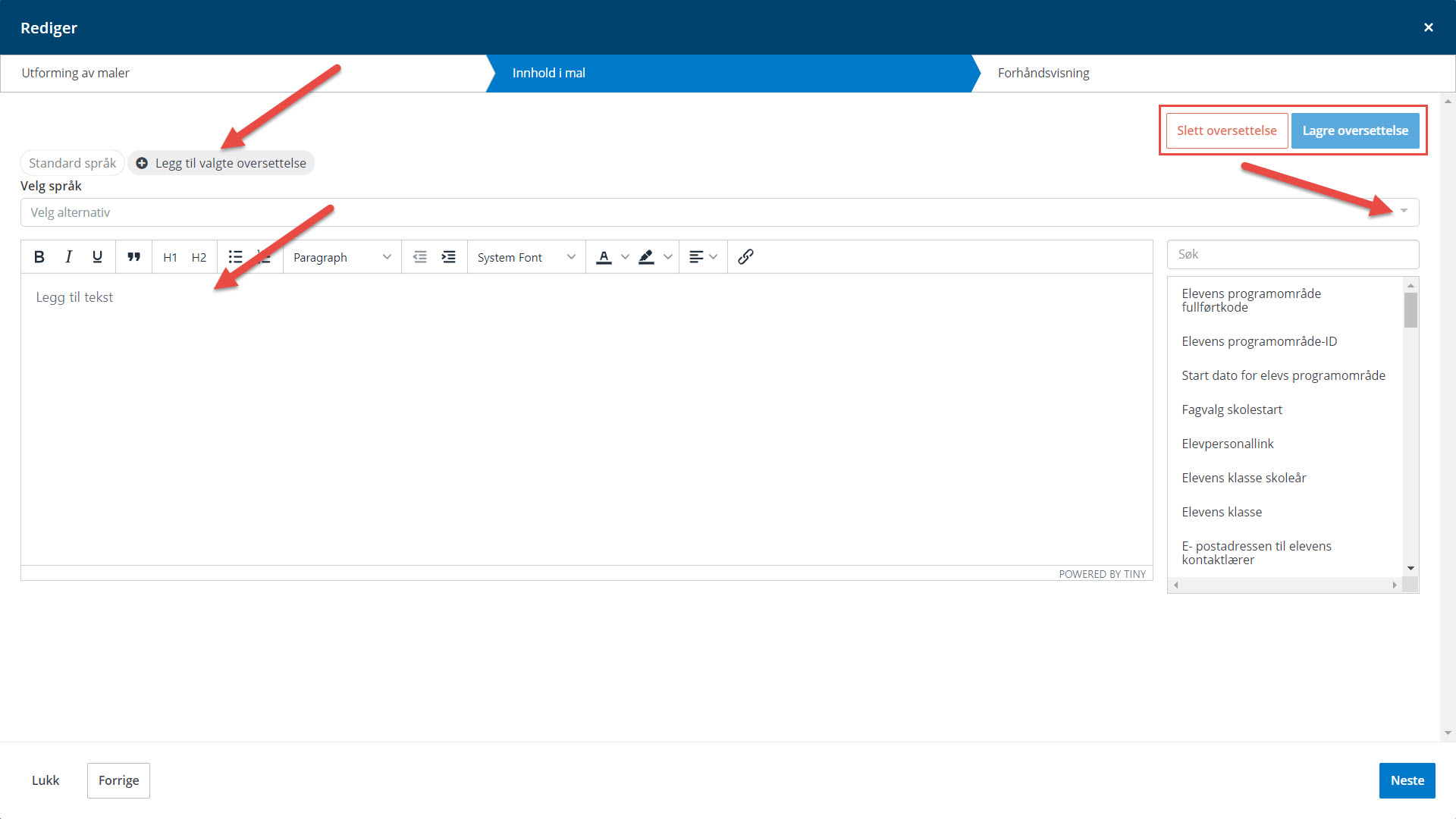Apply the text color swatch
The height and width of the screenshot is (819, 1456).
pos(604,257)
